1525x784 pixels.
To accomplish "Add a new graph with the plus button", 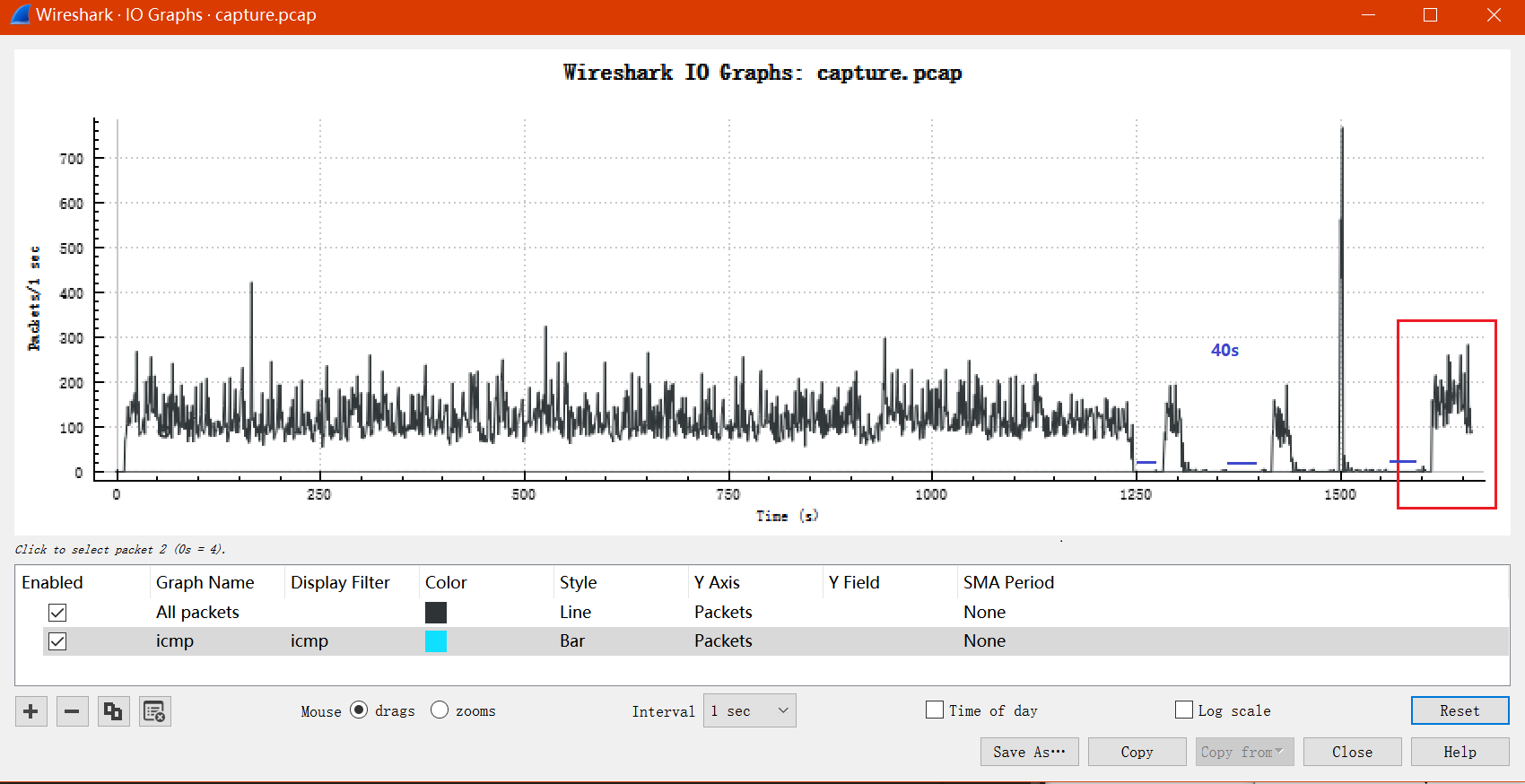I will [x=30, y=711].
